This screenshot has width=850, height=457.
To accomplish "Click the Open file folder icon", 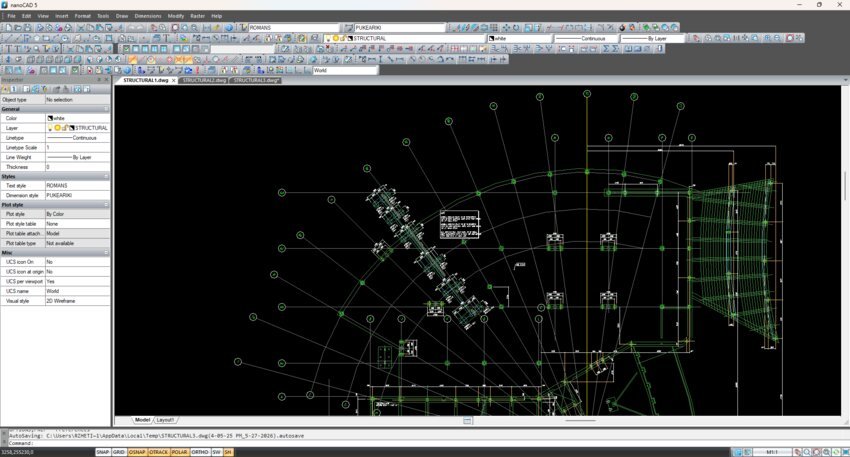I will [18, 28].
